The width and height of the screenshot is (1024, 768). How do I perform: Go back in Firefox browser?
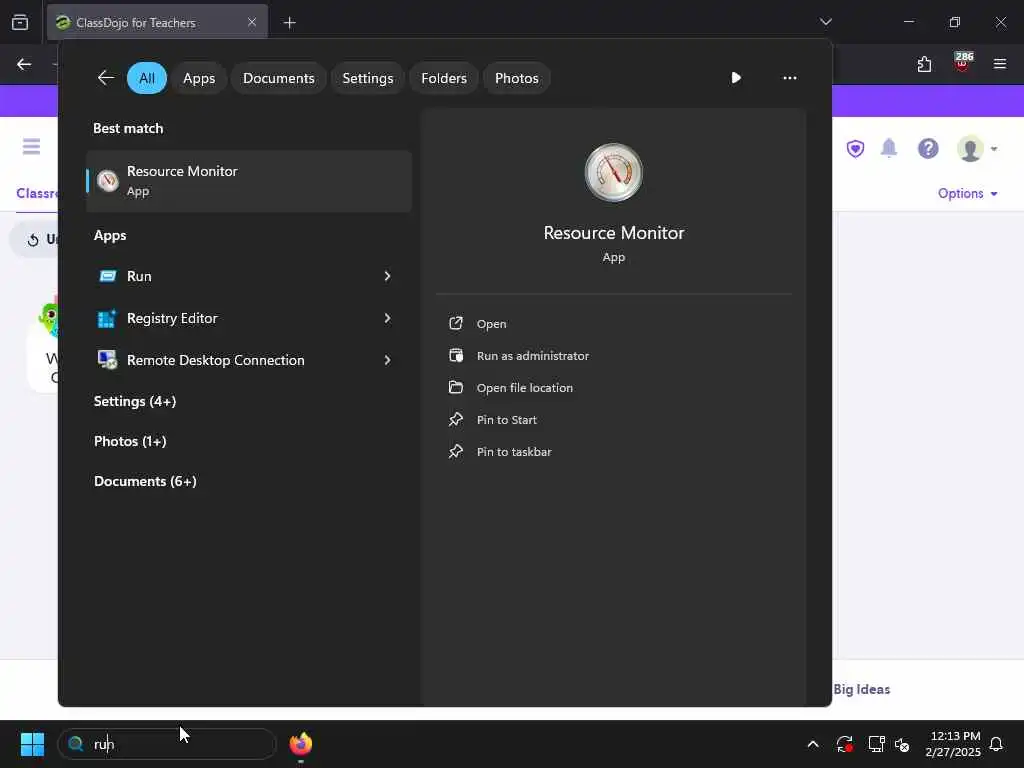click(24, 64)
